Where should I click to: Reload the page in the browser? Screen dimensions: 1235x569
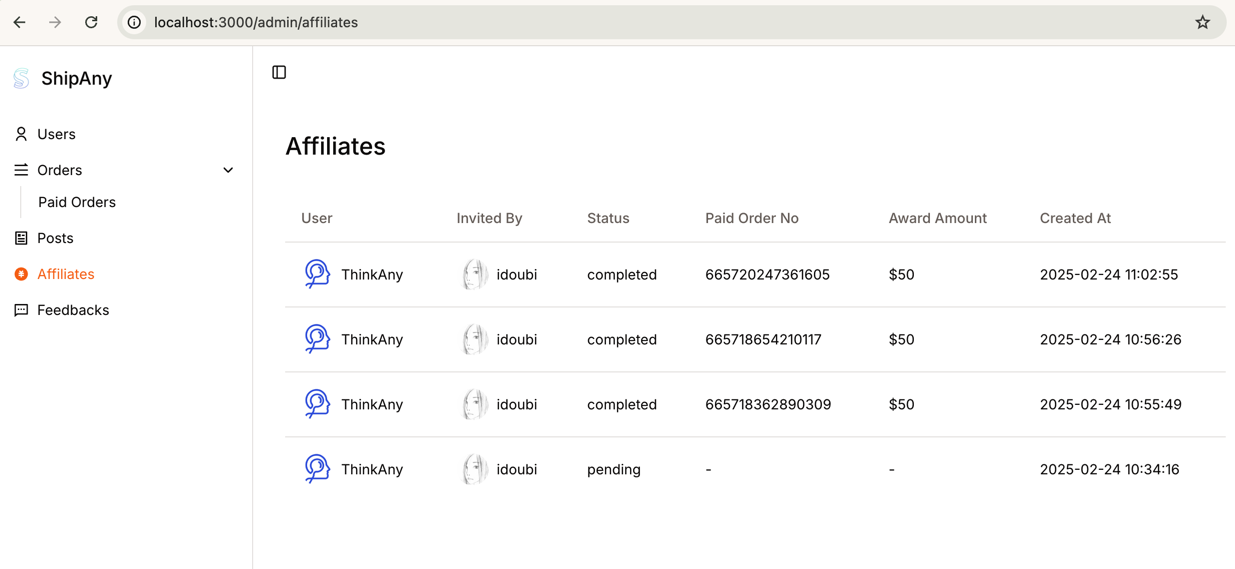point(91,22)
